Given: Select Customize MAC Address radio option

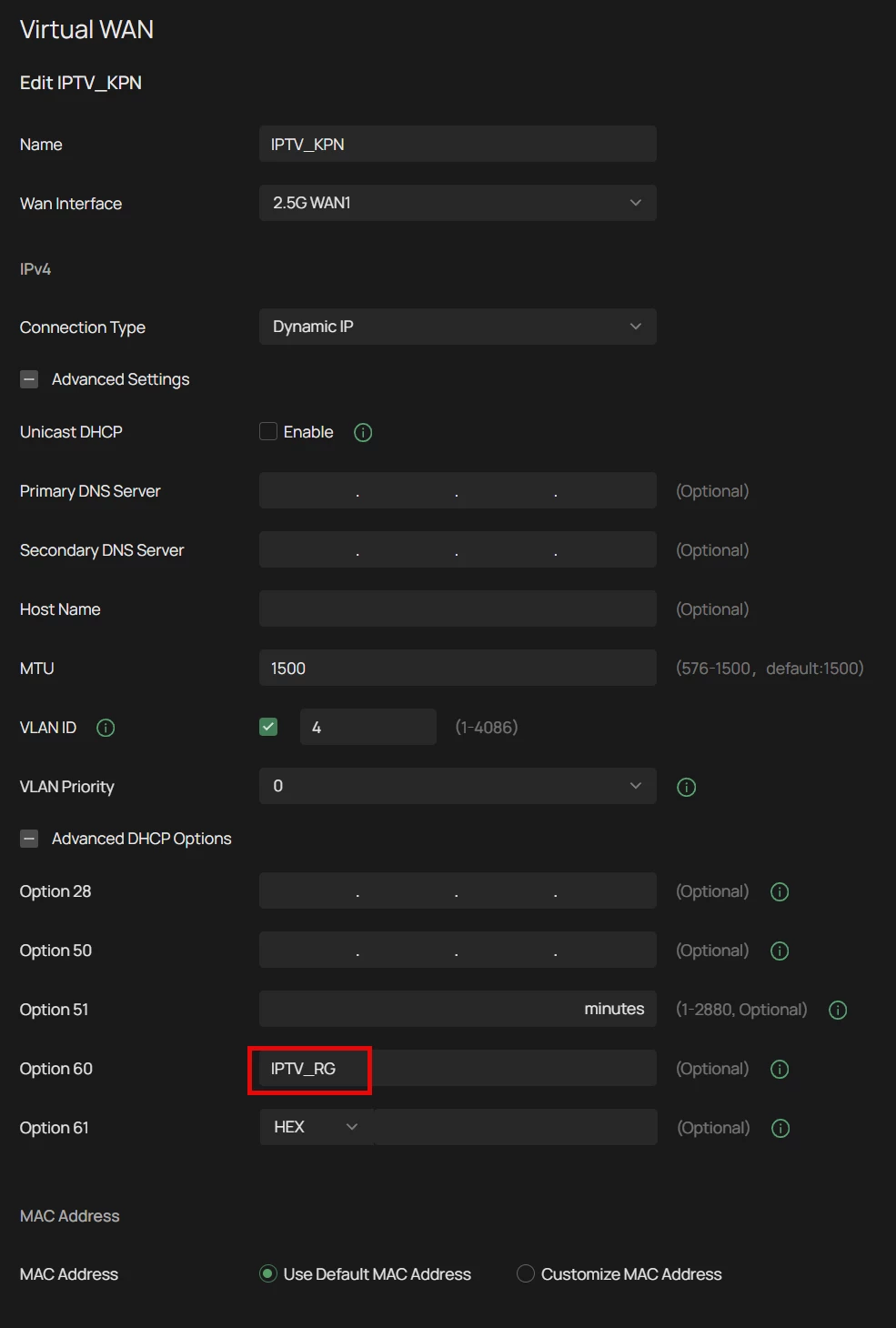Looking at the screenshot, I should [x=526, y=1273].
